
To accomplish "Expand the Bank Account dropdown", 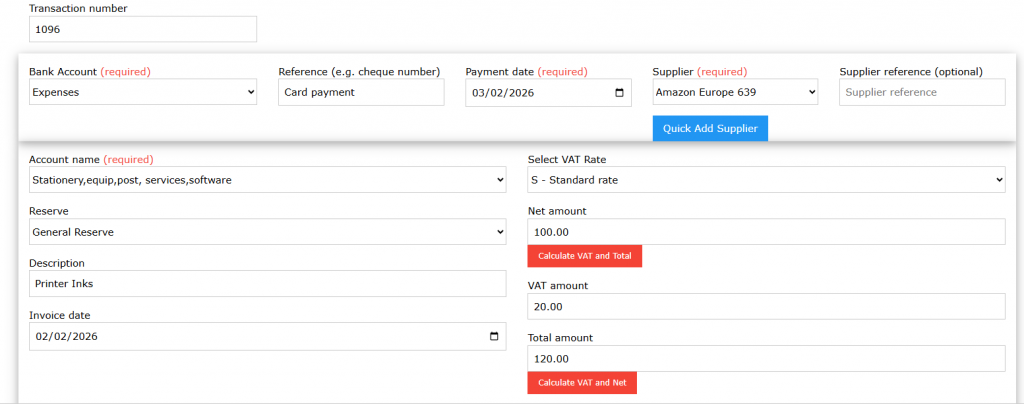I will tap(143, 93).
